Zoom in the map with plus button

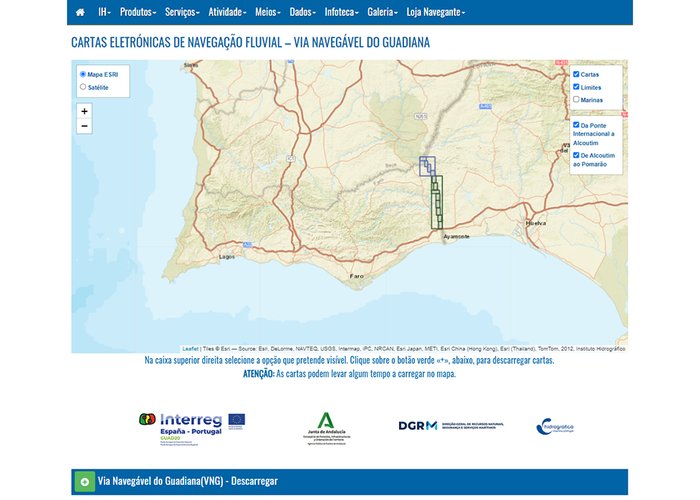coord(84,111)
